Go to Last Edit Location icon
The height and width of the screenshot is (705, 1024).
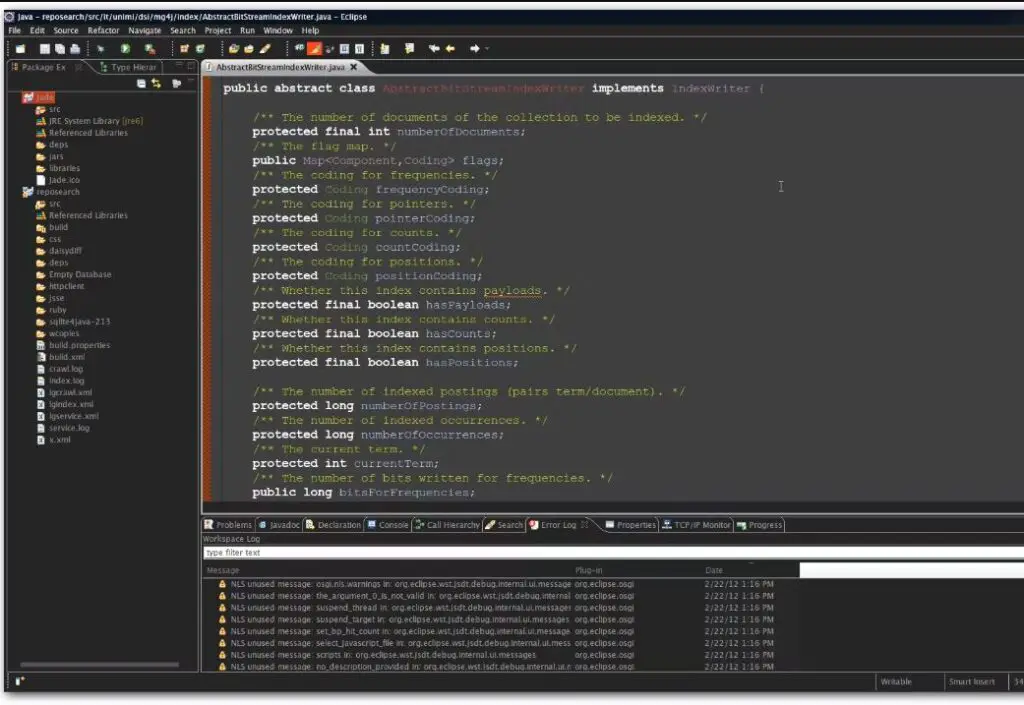(x=434, y=49)
